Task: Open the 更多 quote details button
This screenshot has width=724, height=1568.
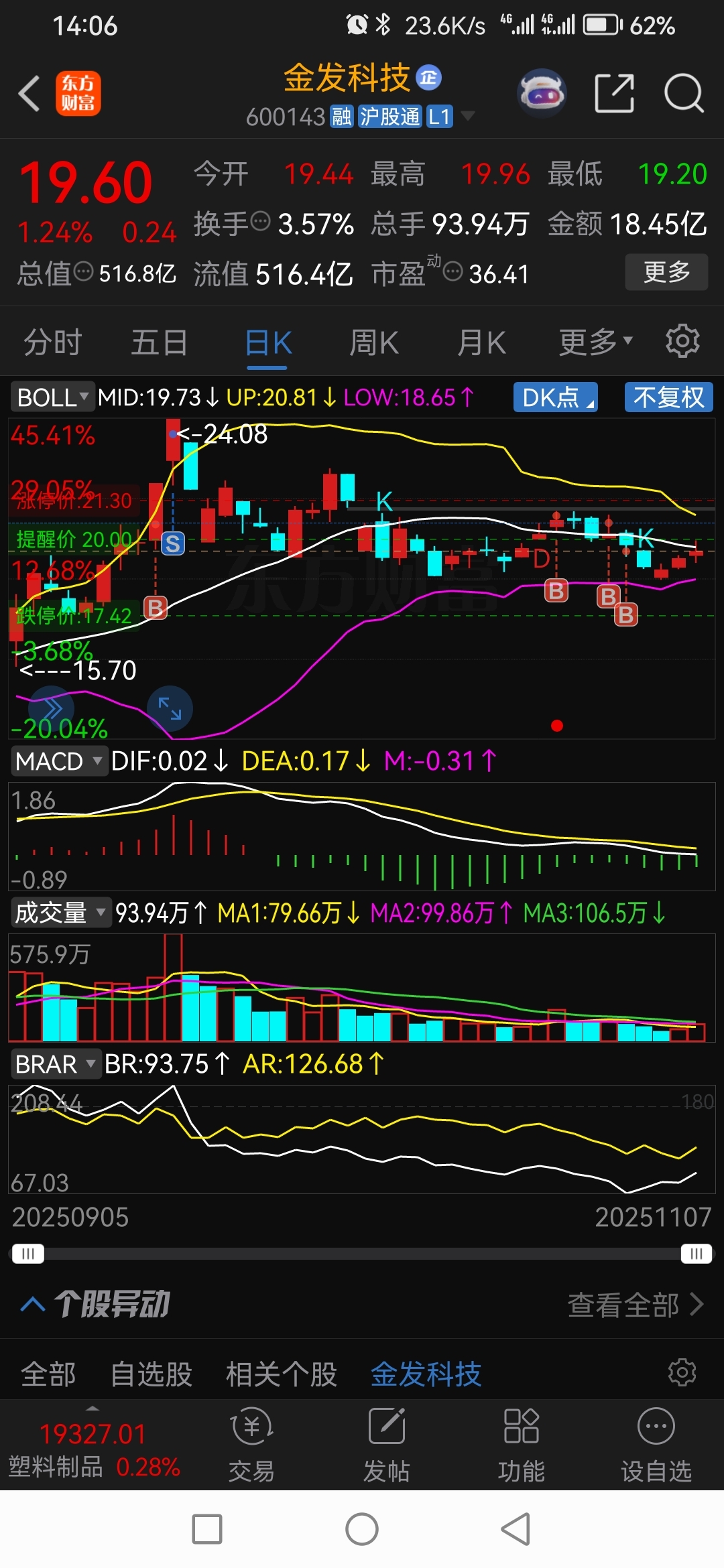Action: (666, 272)
